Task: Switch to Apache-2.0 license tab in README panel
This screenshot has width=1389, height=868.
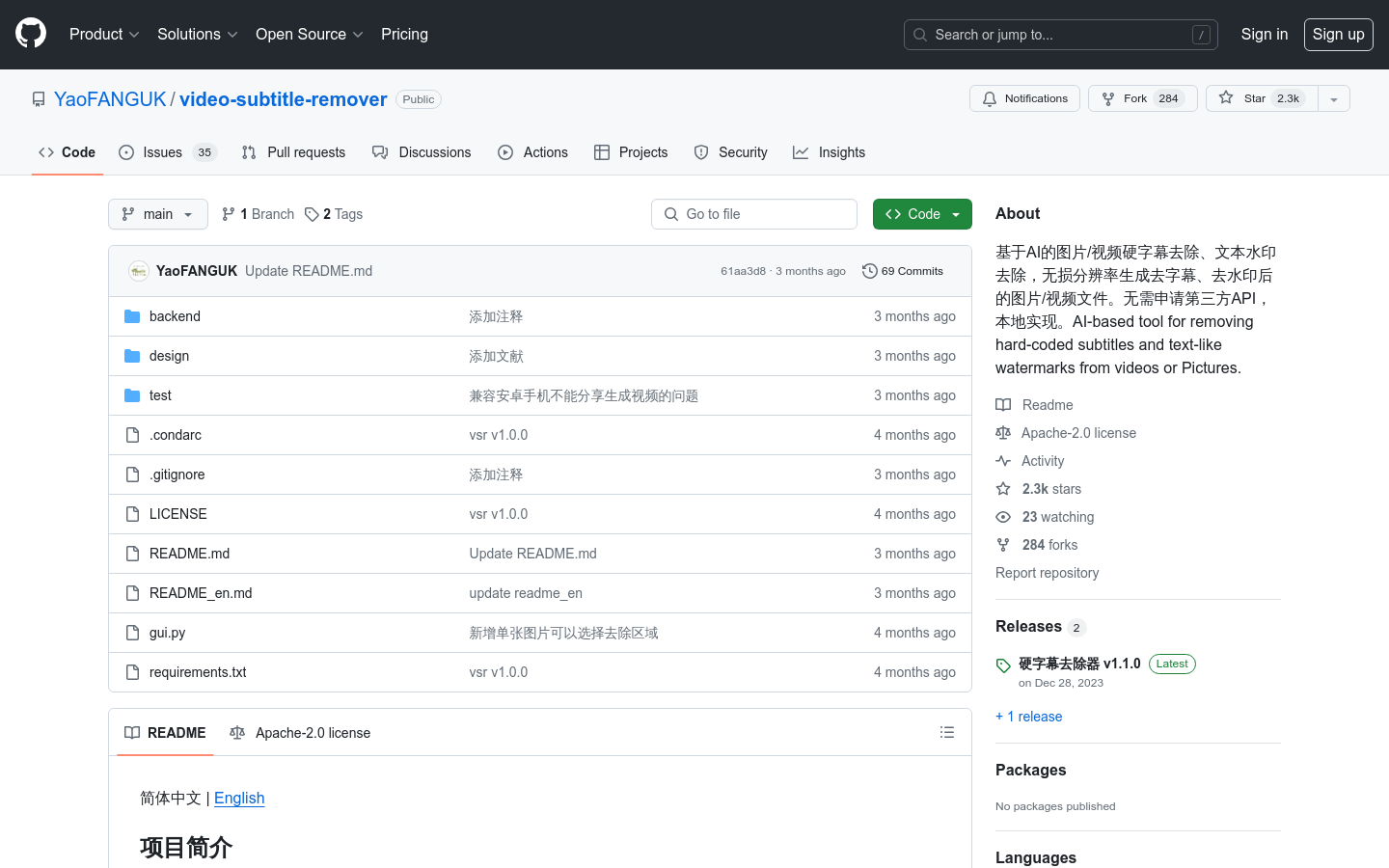Action: tap(300, 733)
